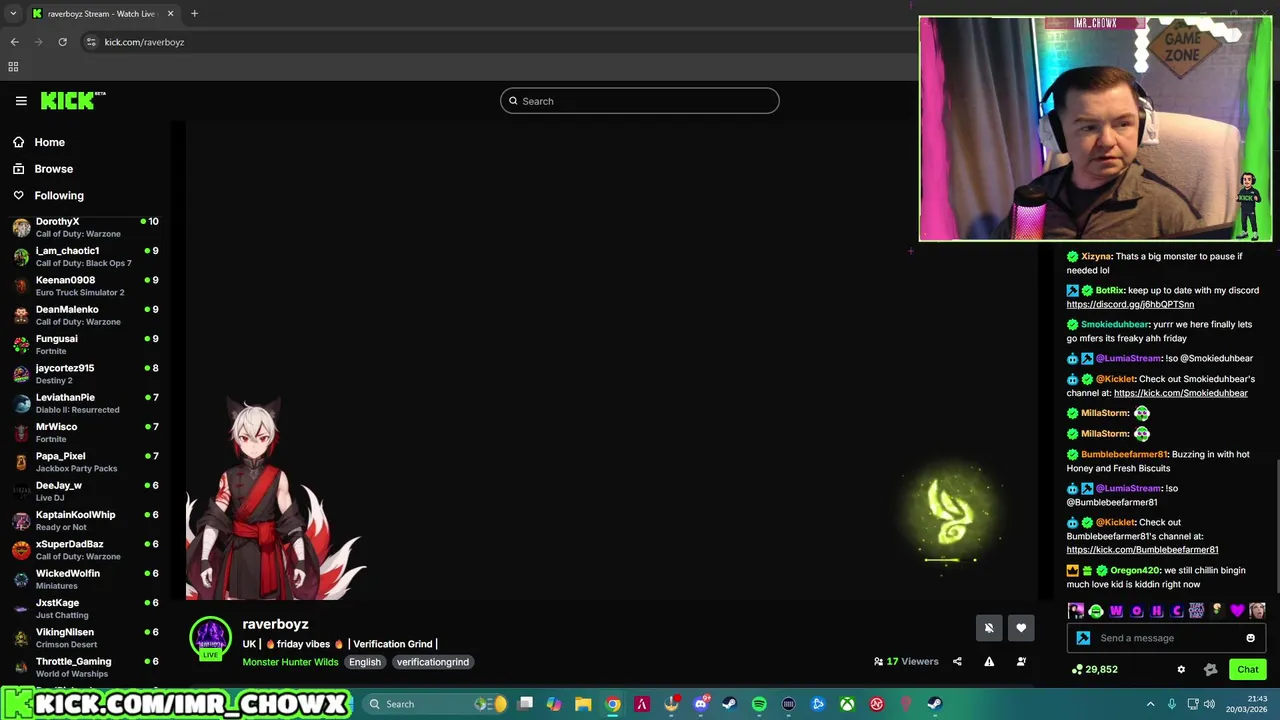
Task: Click the user icon beside report
Action: 1021,661
